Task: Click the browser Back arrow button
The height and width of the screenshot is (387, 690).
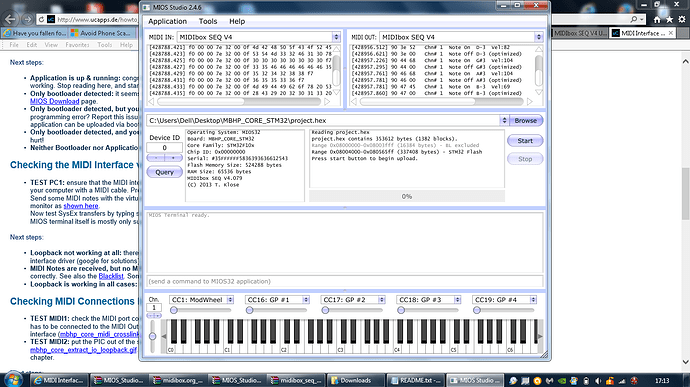Action: [x=11, y=19]
